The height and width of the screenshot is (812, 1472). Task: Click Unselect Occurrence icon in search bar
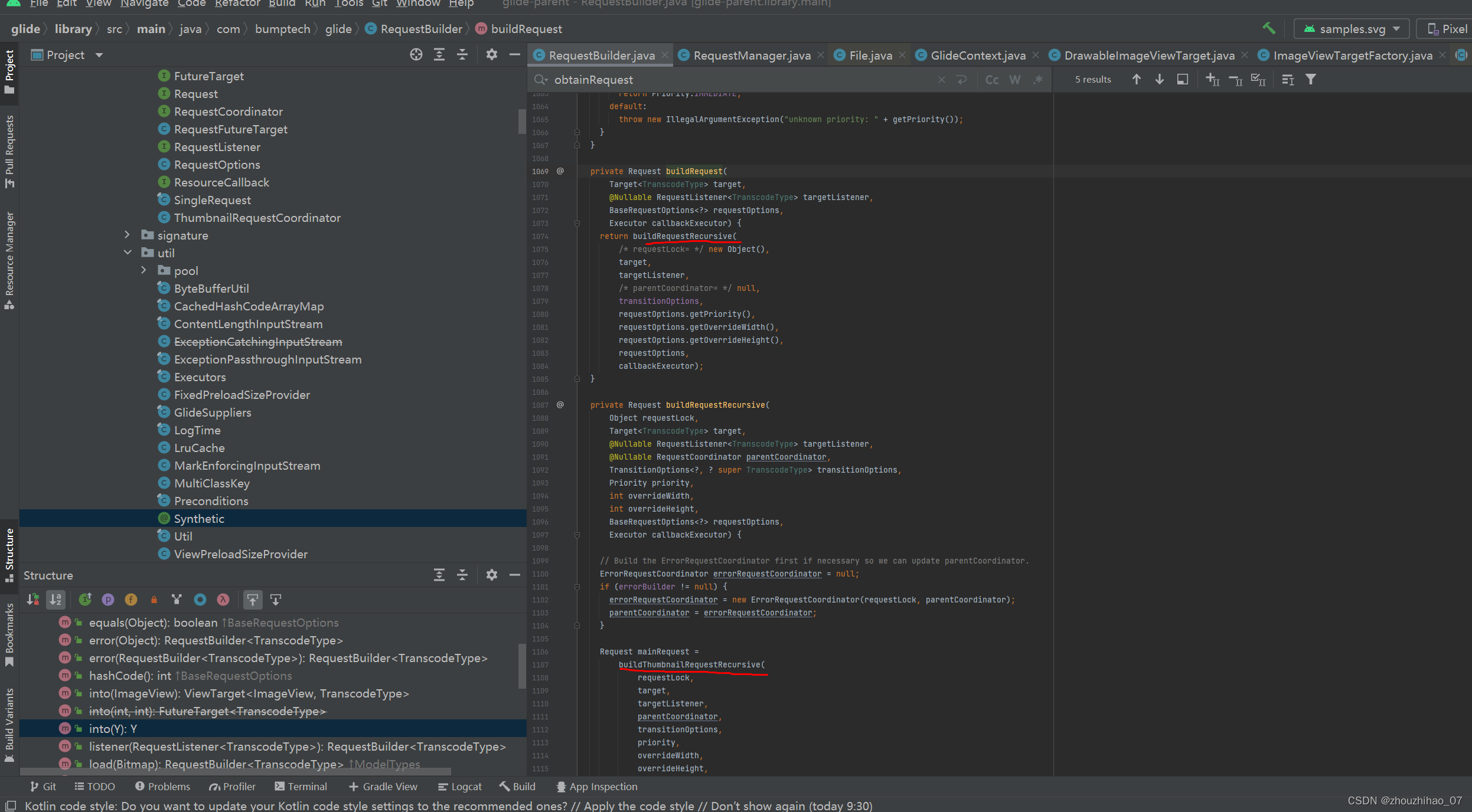1235,80
